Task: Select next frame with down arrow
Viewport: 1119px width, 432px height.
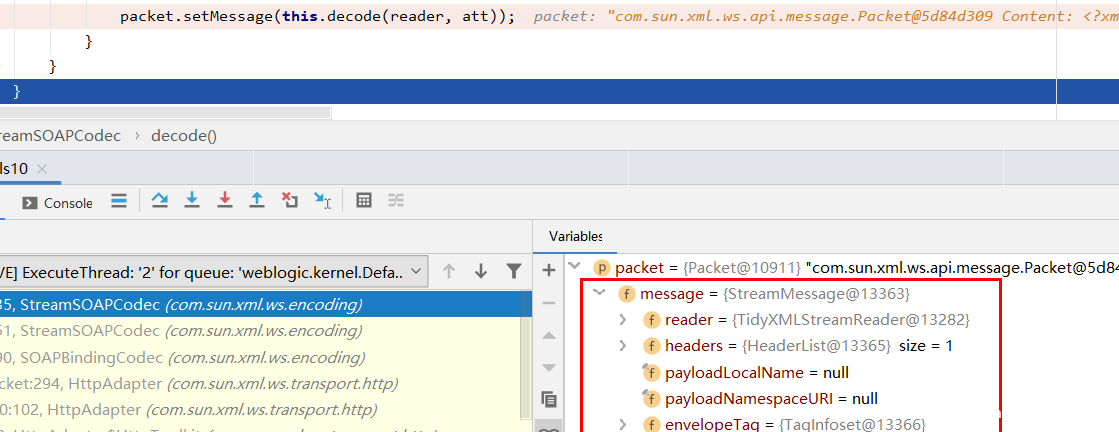Action: click(x=481, y=271)
